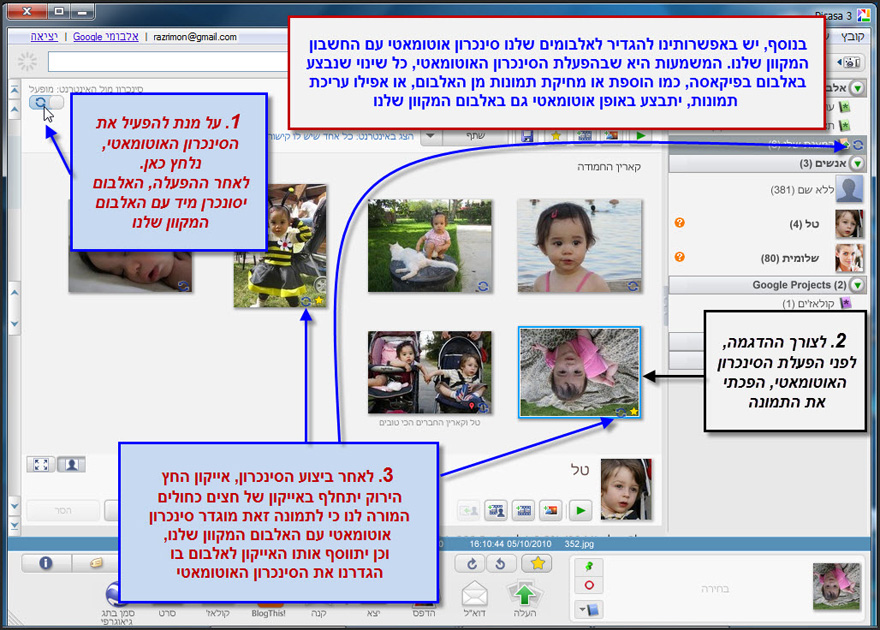
Task: Select the thumbnail of the two babies in strollers
Action: coord(430,372)
